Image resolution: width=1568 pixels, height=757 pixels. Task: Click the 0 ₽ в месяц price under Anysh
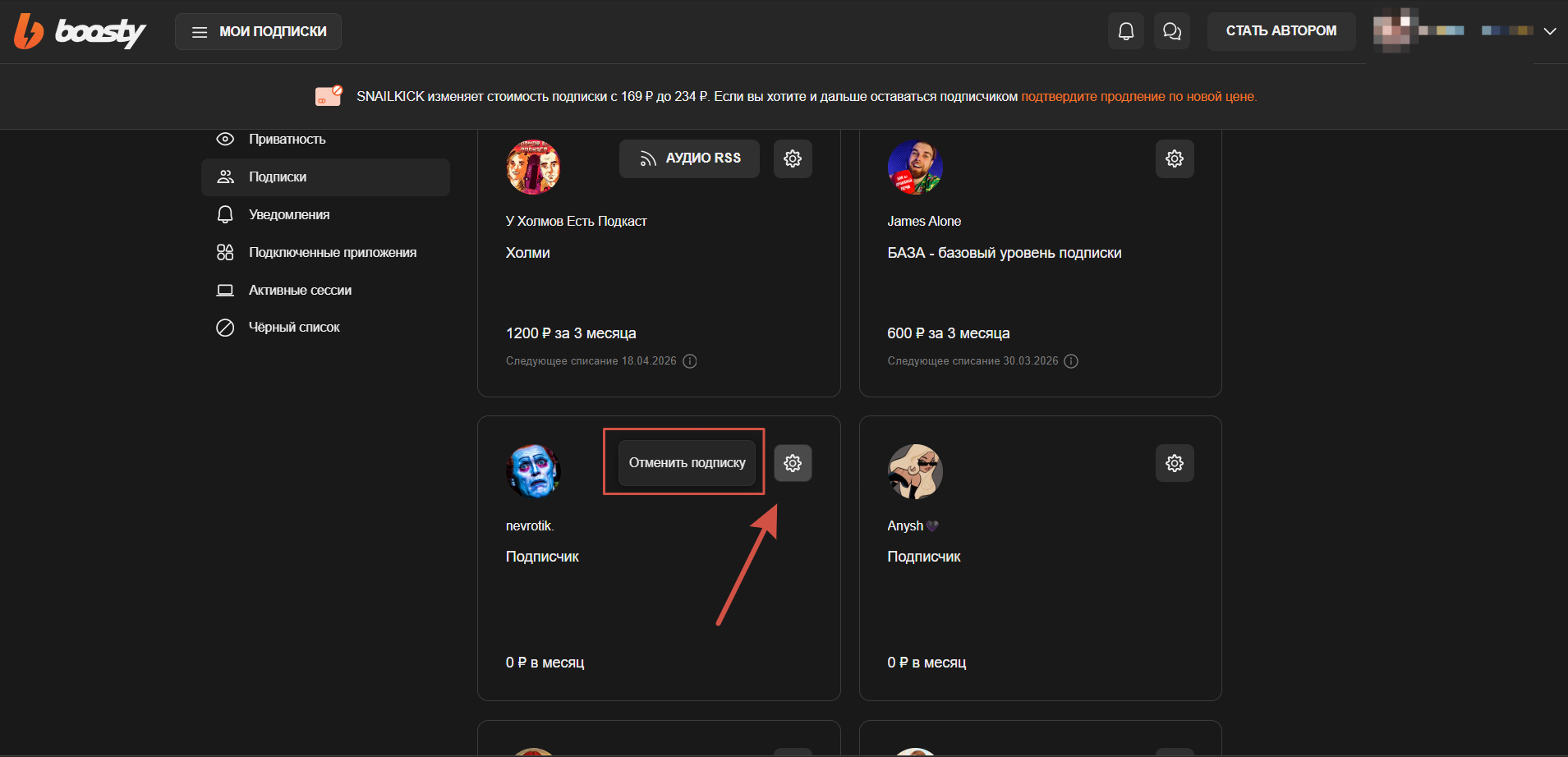pyautogui.click(x=927, y=663)
